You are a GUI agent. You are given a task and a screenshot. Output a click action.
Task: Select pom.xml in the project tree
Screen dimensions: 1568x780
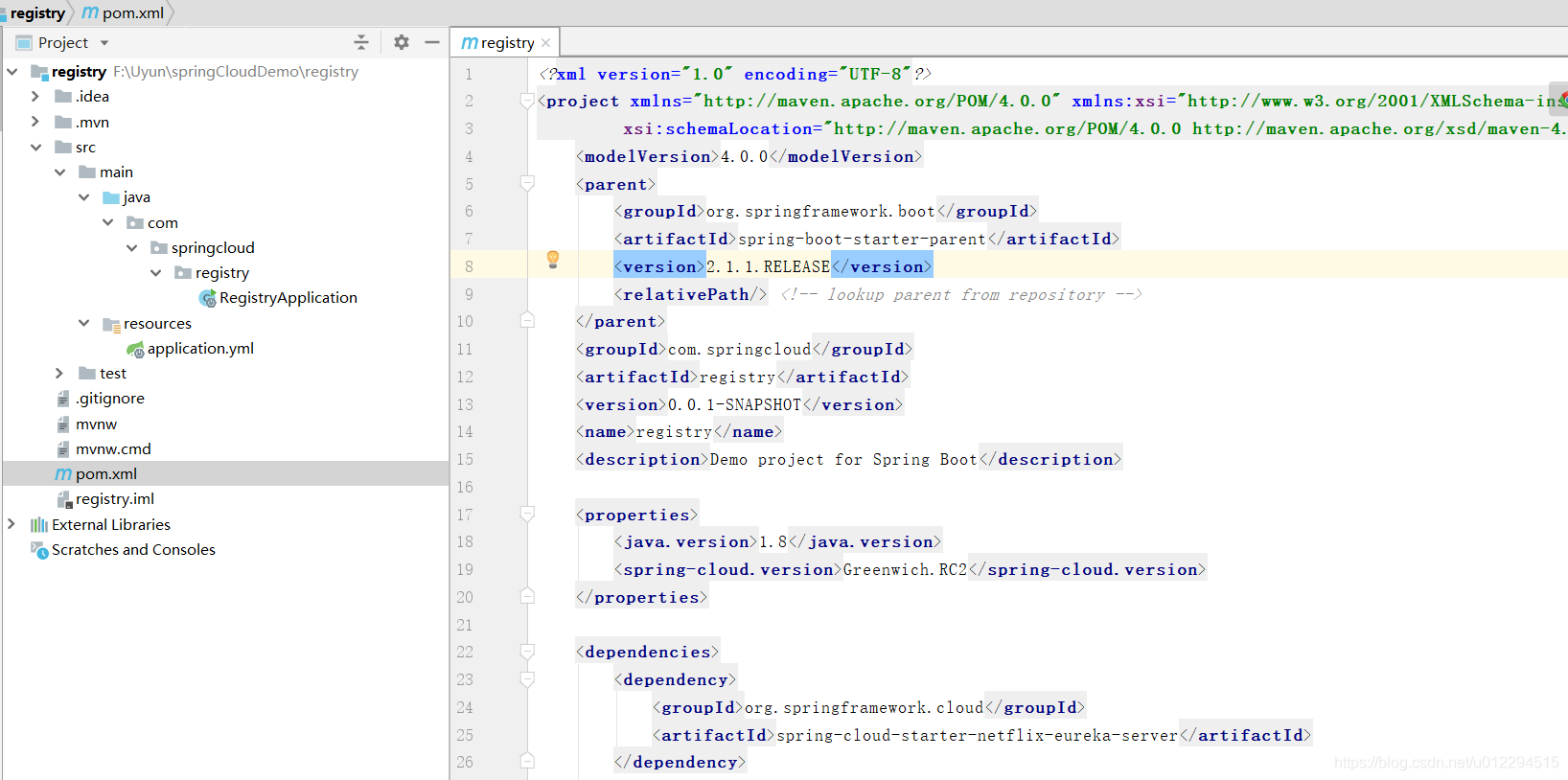[106, 474]
